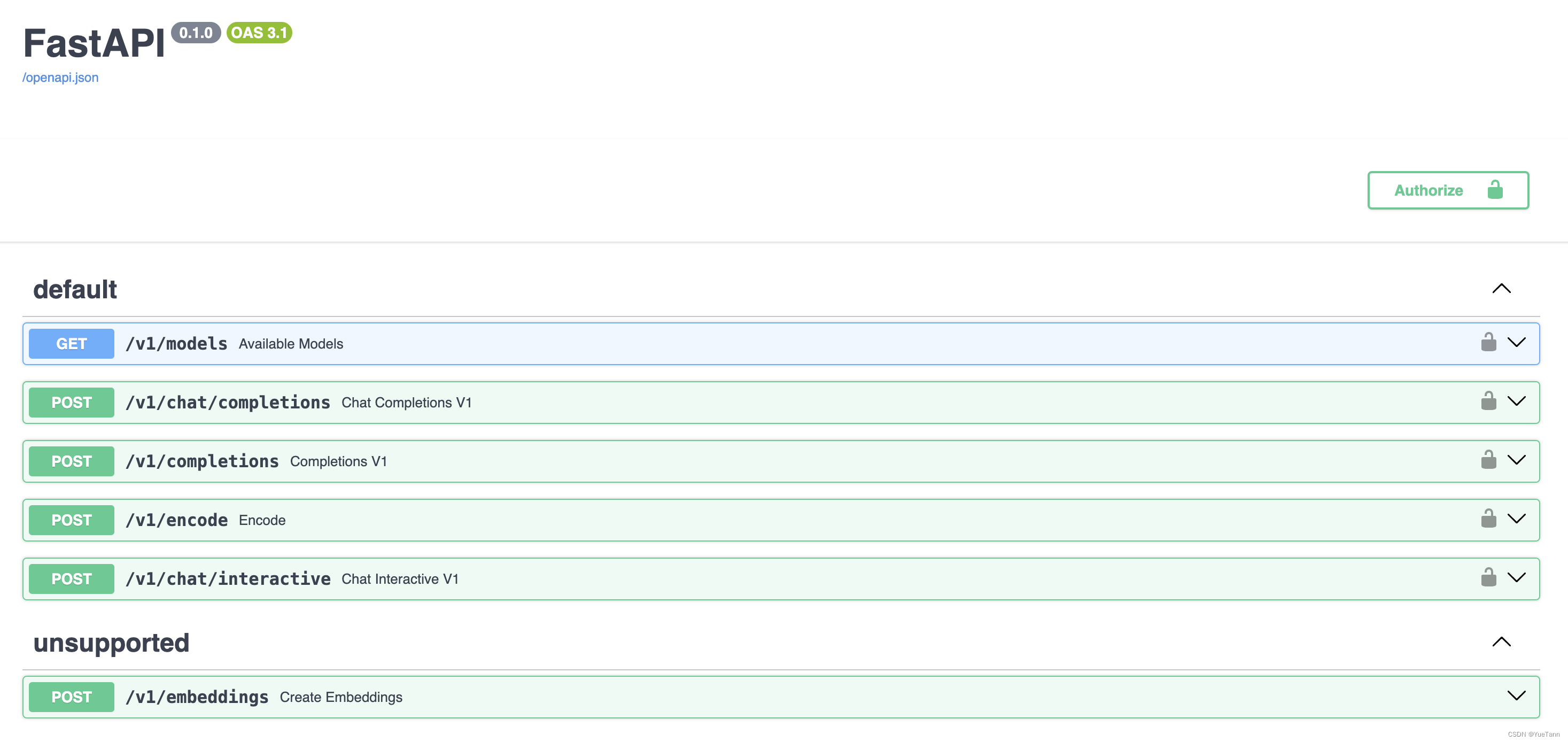Expand the GET /v1/models chevron
The height and width of the screenshot is (742, 1568).
coord(1516,342)
